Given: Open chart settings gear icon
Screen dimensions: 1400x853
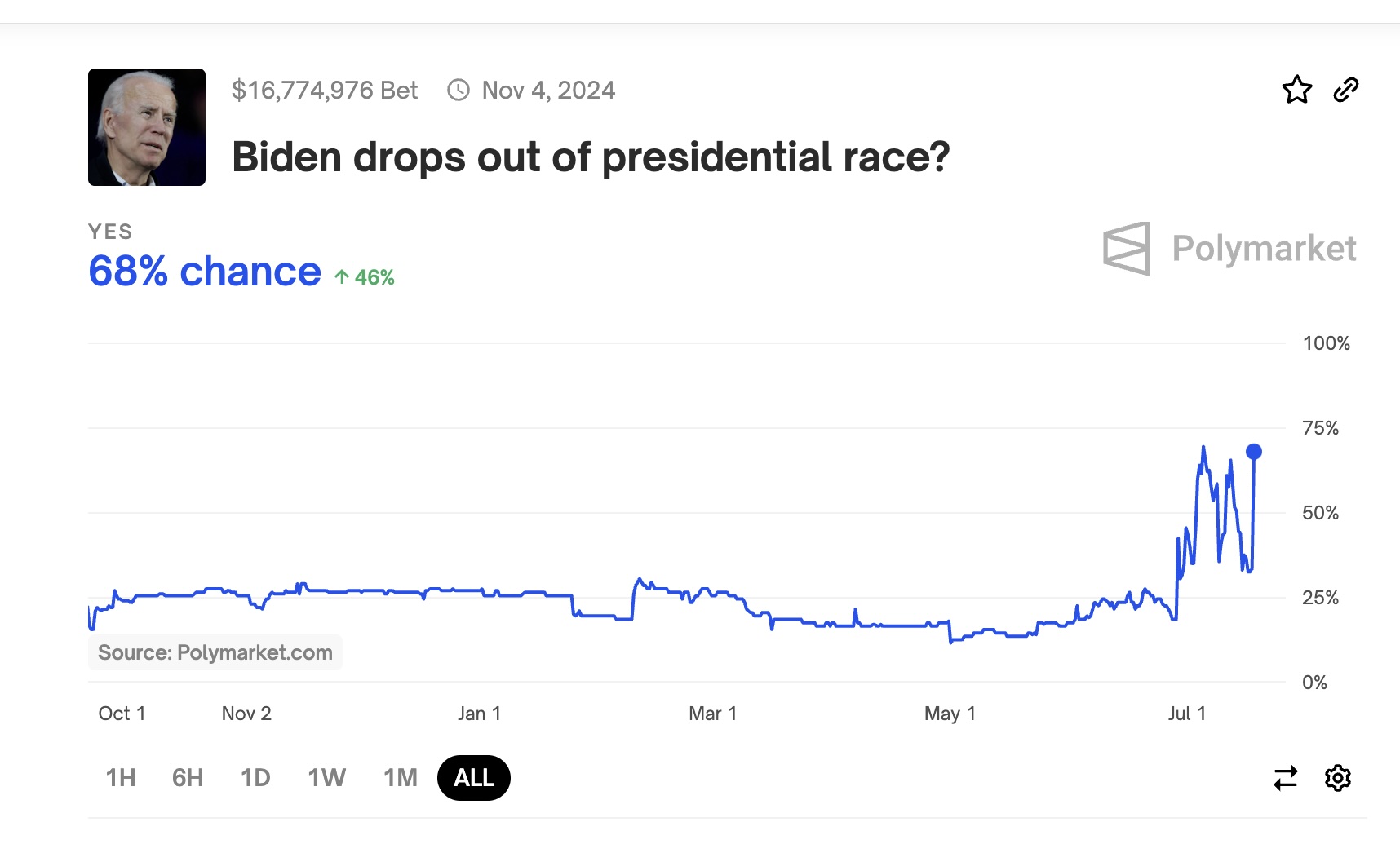Looking at the screenshot, I should (x=1337, y=778).
